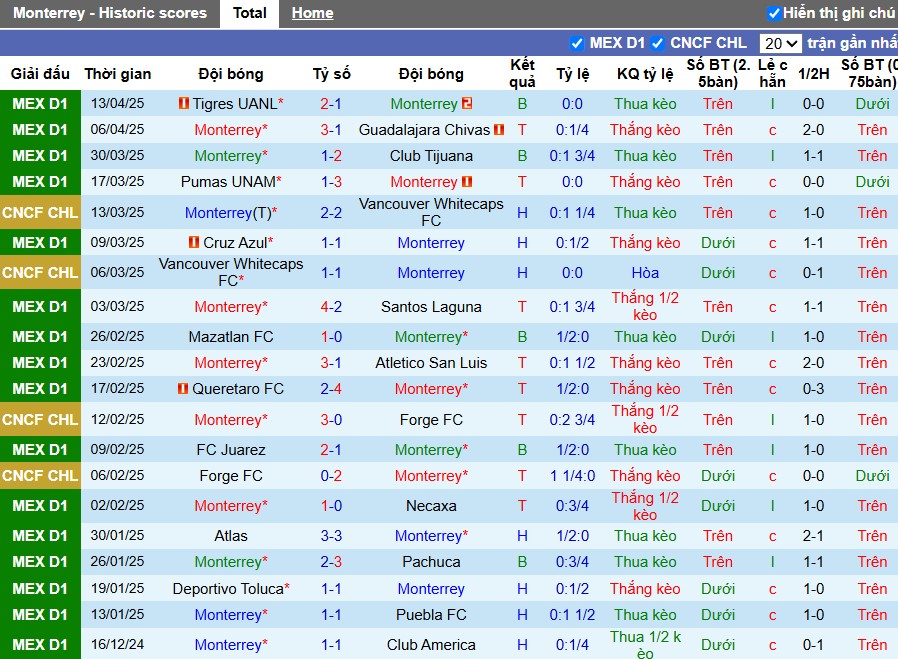
Task: Click the Kết quả column header
Action: (x=522, y=73)
